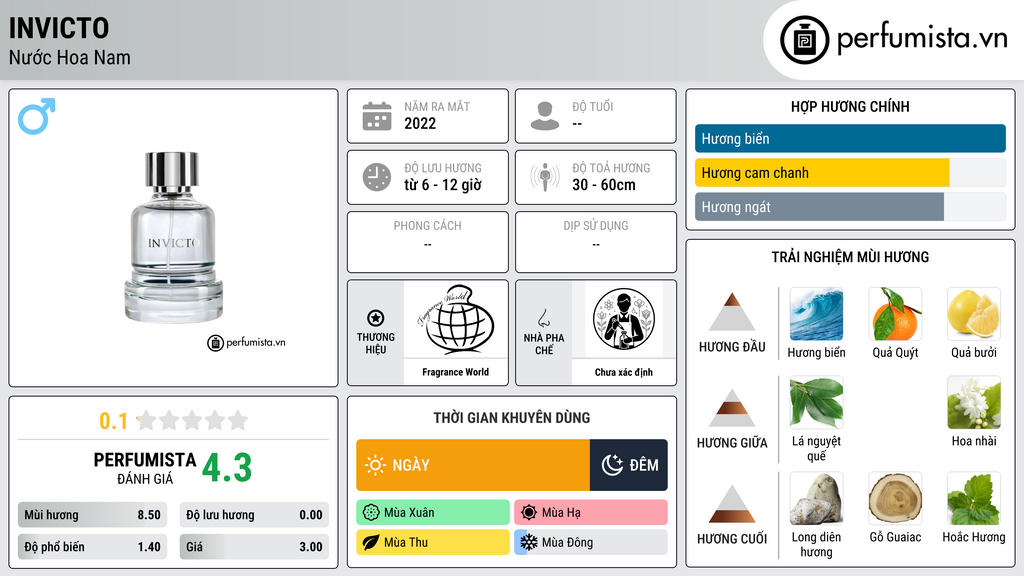Click the sun icon in Ngày bar
Image resolution: width=1024 pixels, height=576 pixels.
pos(375,465)
